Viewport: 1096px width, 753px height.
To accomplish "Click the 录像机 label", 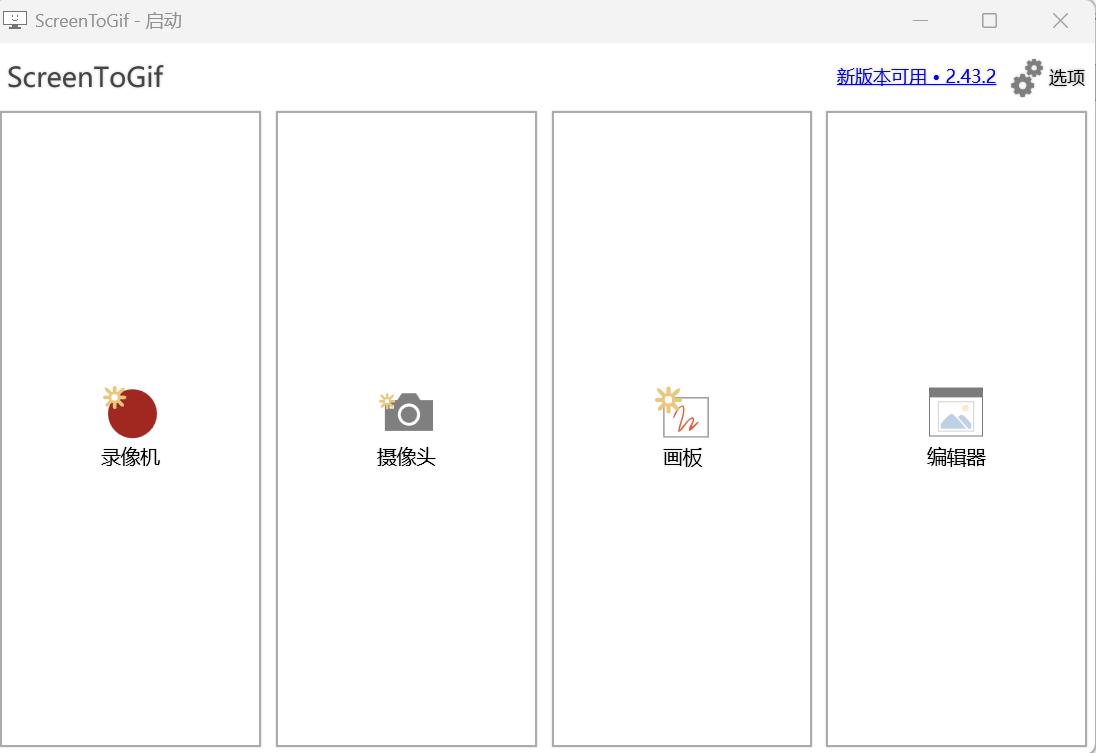I will pyautogui.click(x=131, y=457).
